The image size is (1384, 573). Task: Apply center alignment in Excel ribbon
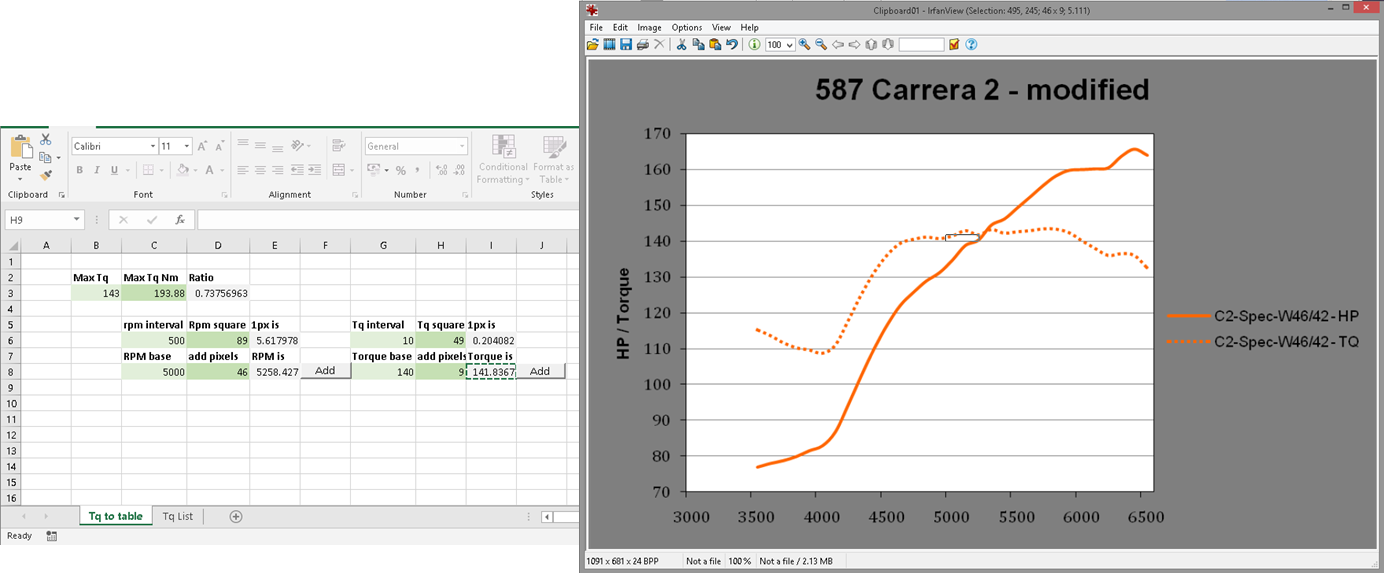click(x=260, y=170)
